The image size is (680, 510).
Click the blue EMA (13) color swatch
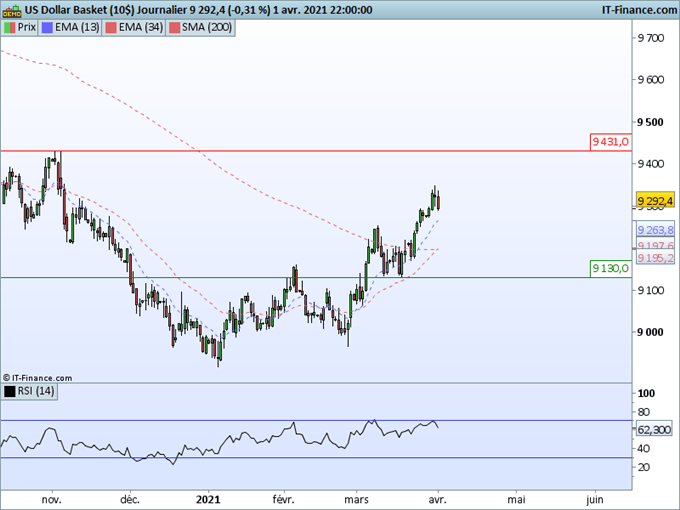(x=47, y=27)
